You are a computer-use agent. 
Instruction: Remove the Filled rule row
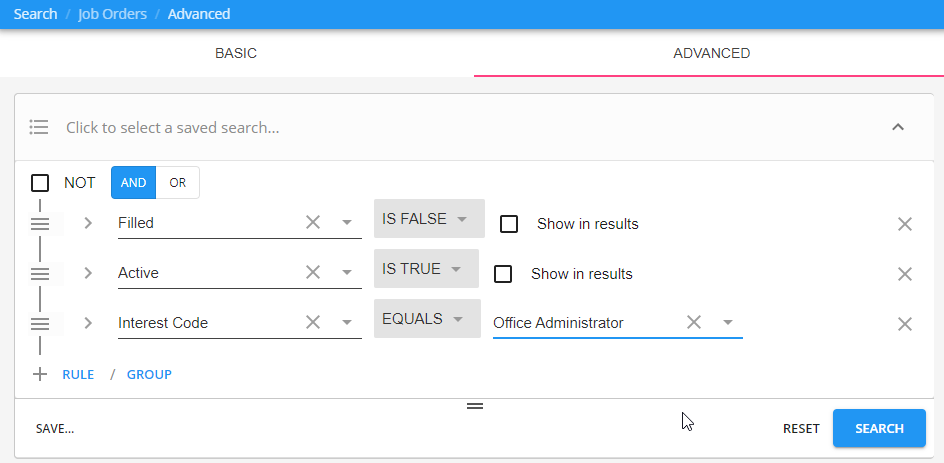905,224
